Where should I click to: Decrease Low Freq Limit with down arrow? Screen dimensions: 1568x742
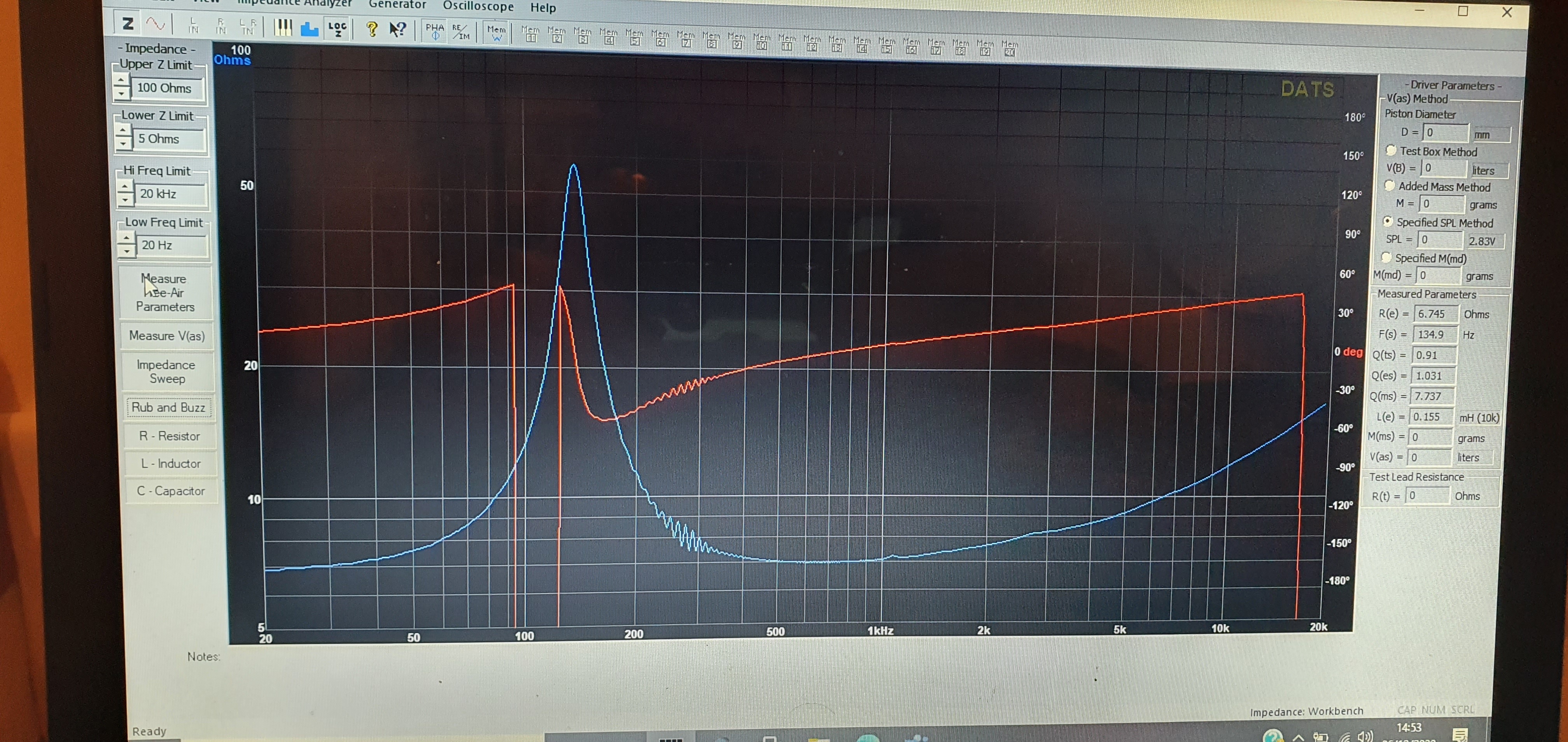(x=126, y=251)
